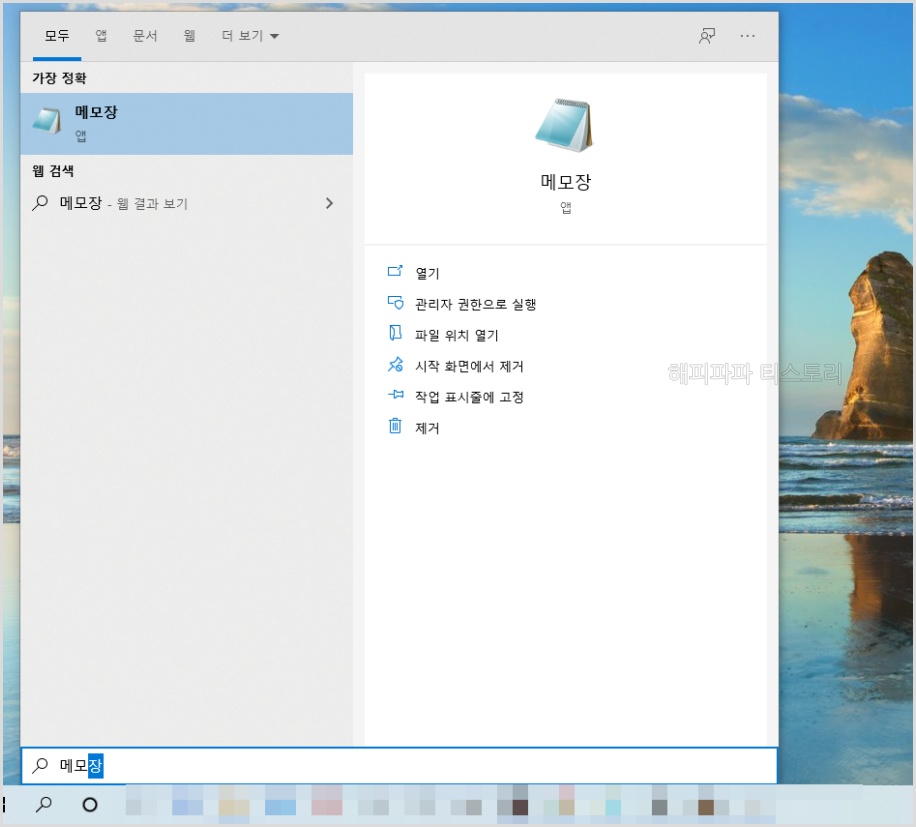916x827 pixels.
Task: Click the 메모장 title in preview pane
Action: (565, 182)
